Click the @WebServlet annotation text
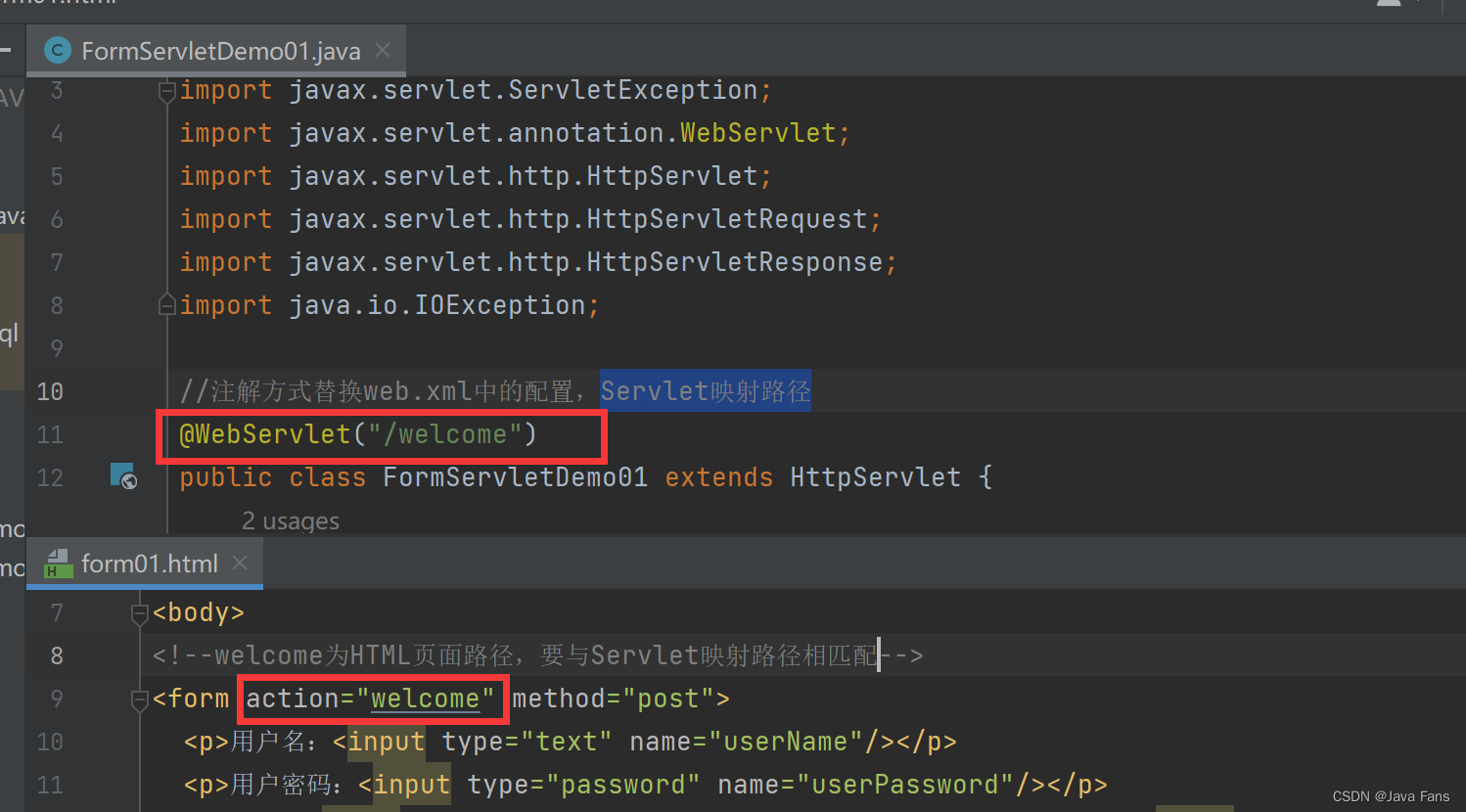The image size is (1466, 812). tap(265, 434)
